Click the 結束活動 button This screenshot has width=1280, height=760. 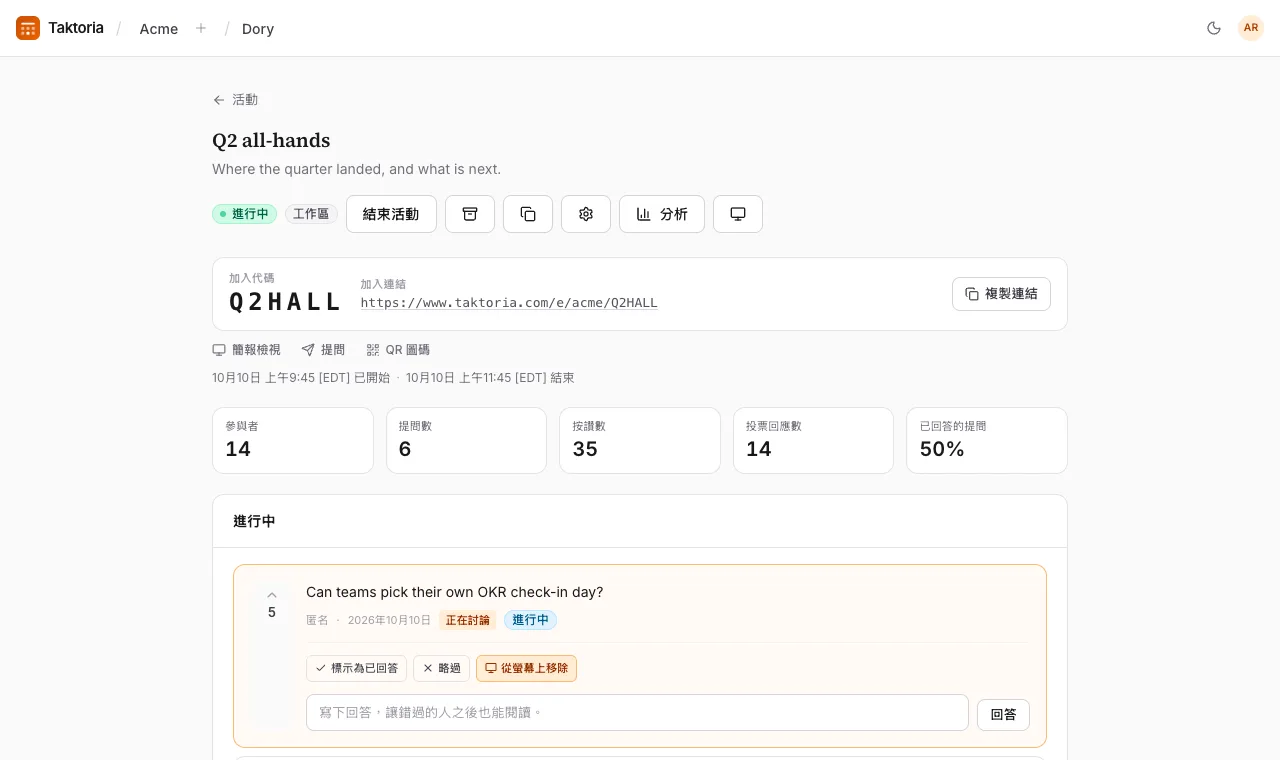tap(391, 214)
